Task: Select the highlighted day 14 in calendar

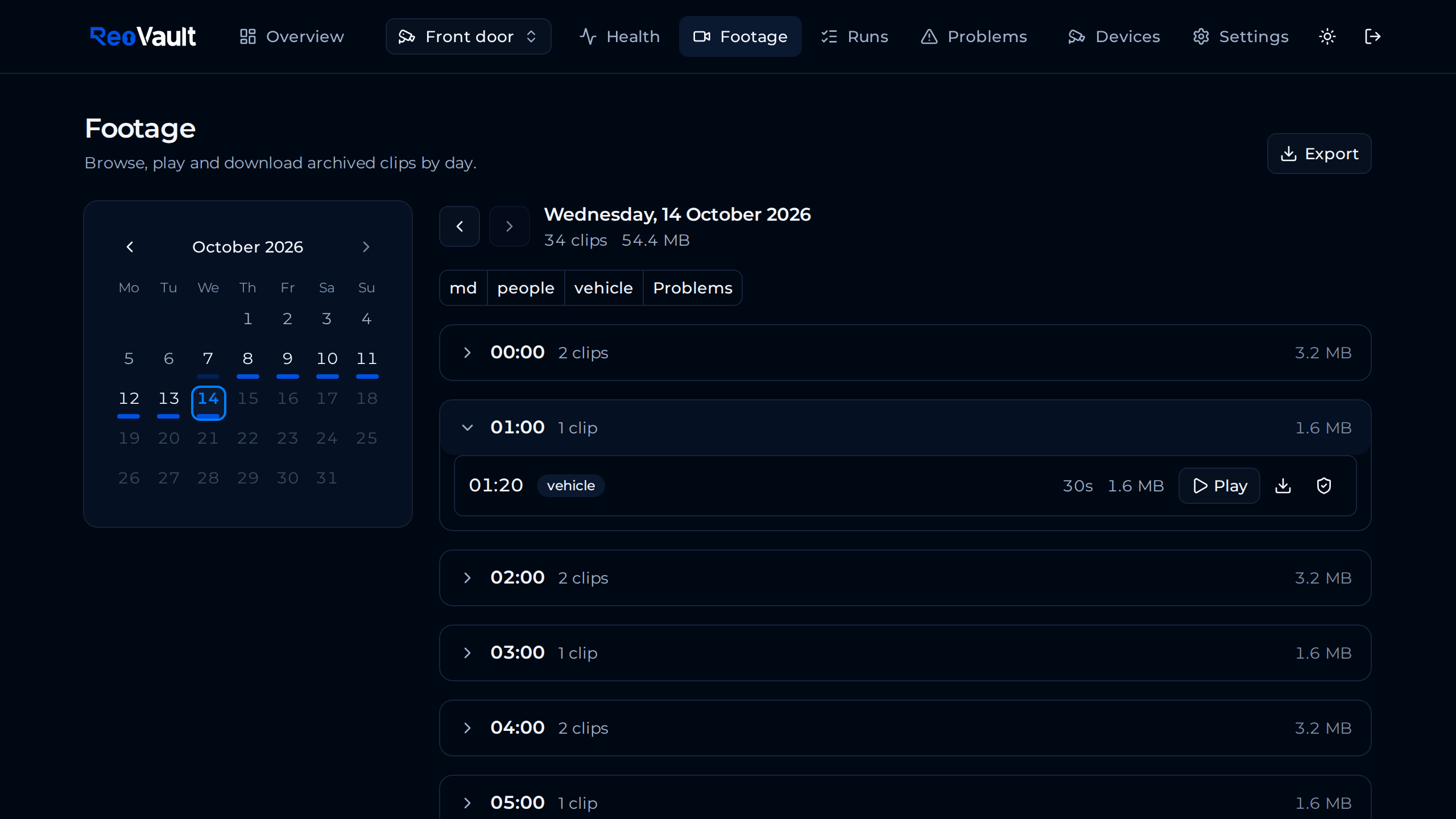Action: (x=209, y=403)
